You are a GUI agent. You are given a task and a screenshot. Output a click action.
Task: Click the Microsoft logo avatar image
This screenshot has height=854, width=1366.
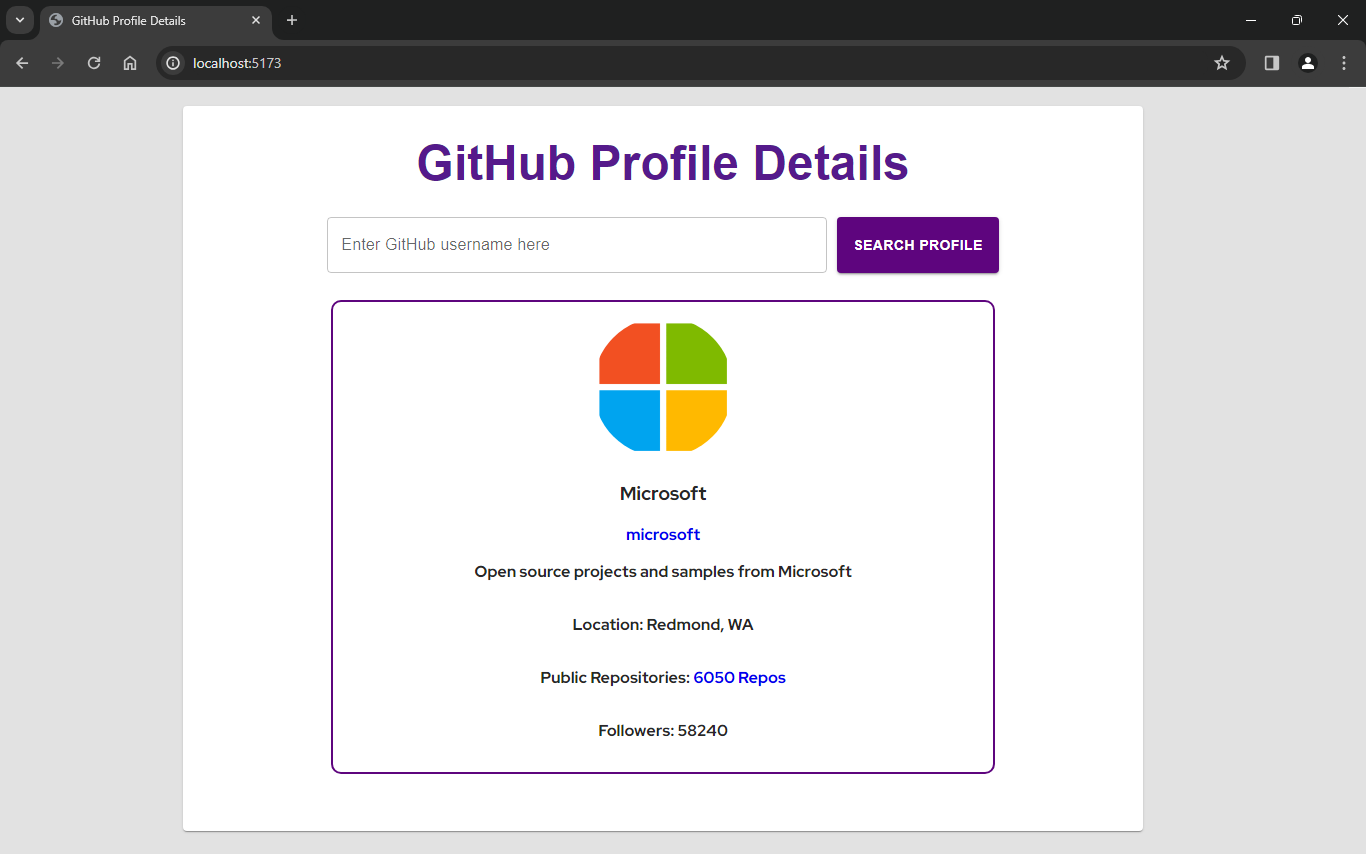(663, 387)
